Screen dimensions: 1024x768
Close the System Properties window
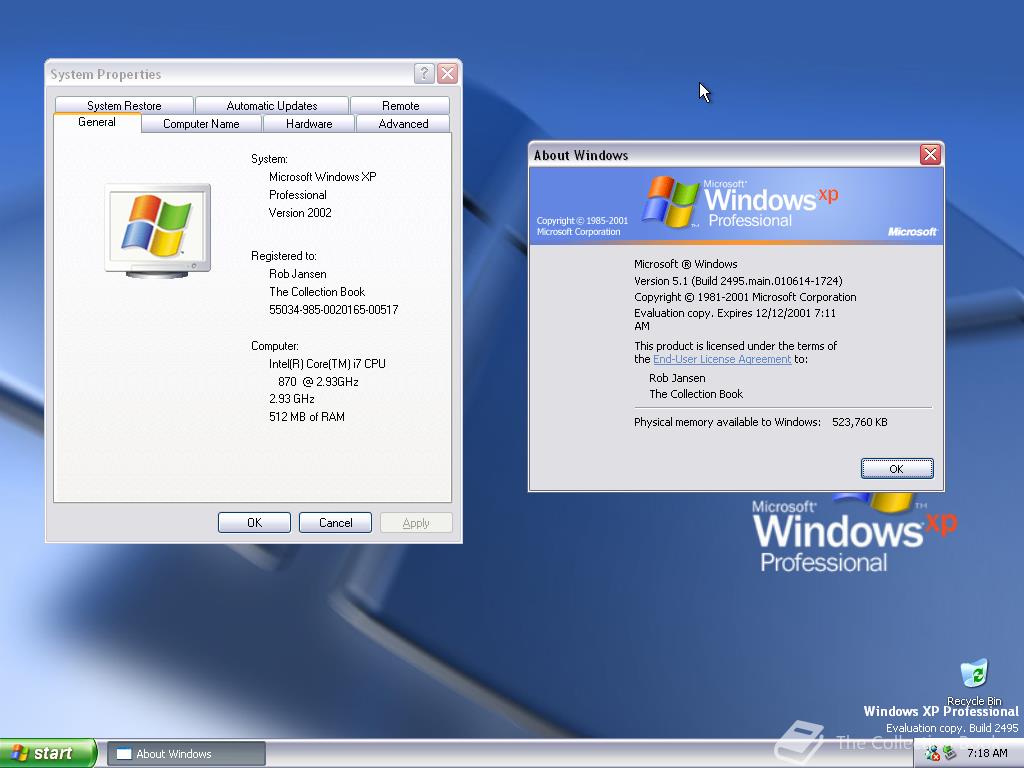(x=447, y=74)
